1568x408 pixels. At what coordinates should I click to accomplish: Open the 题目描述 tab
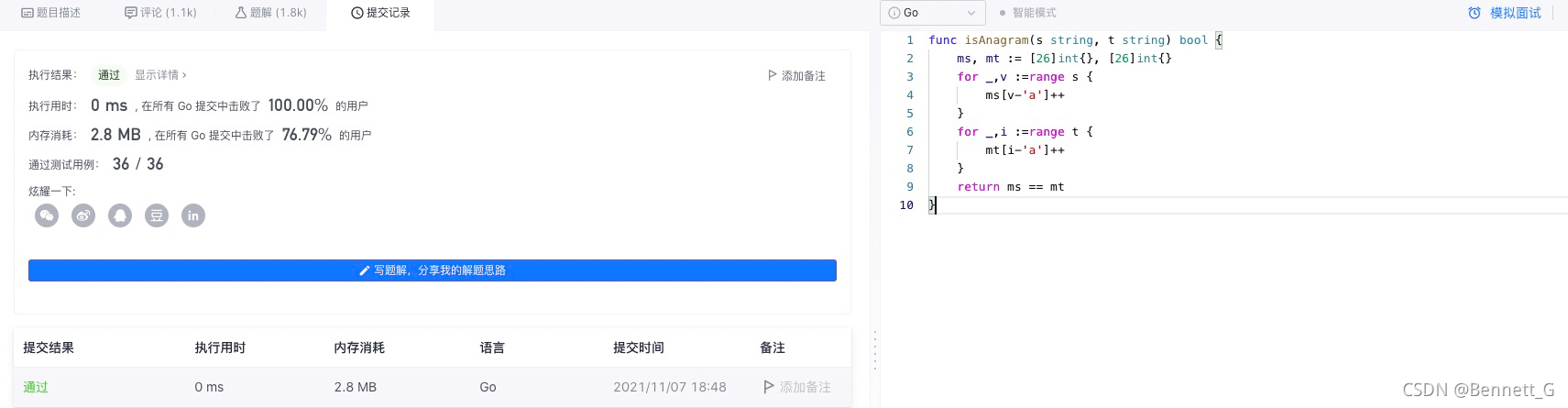click(x=51, y=13)
